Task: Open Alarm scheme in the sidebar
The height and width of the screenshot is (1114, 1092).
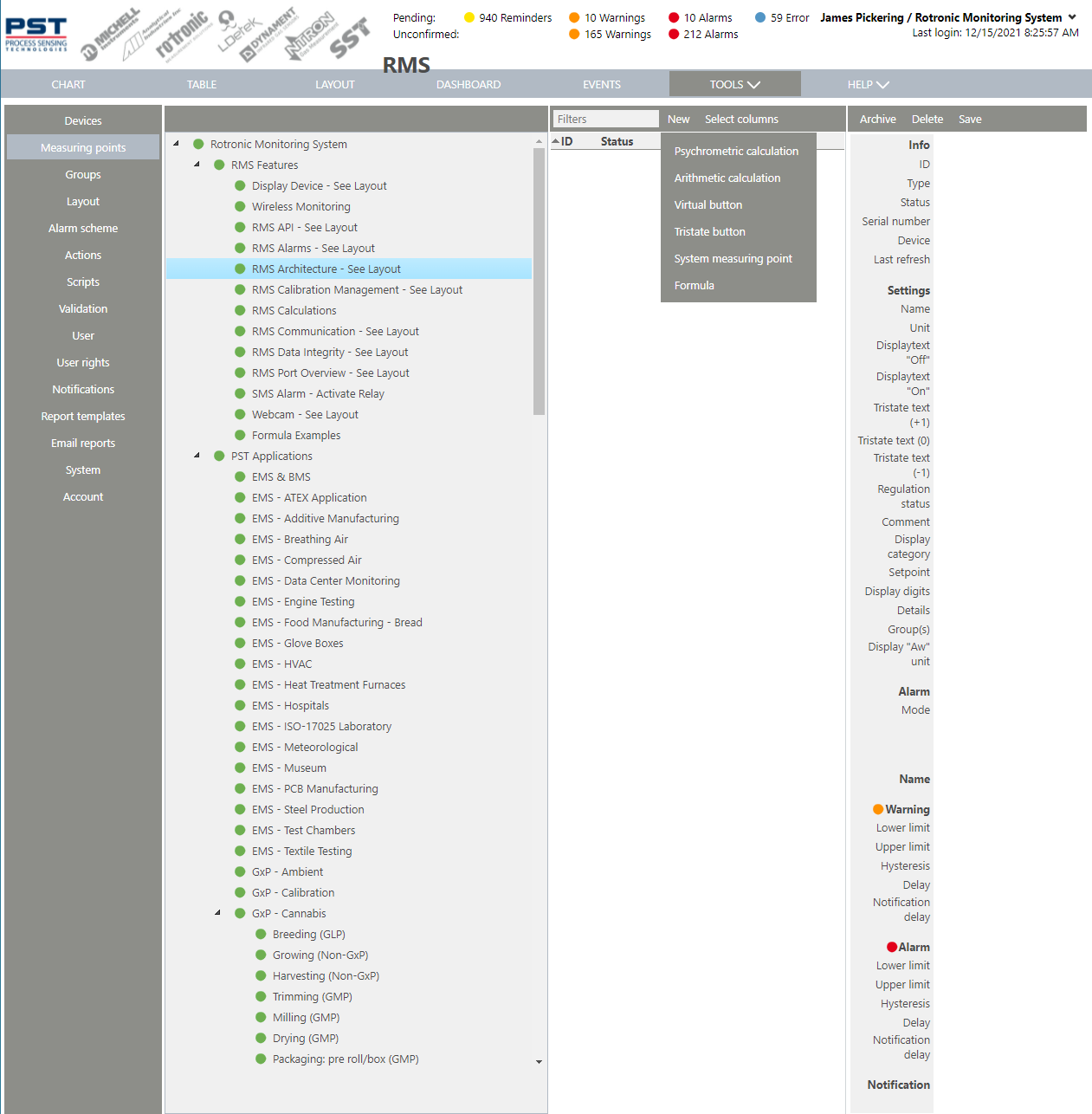Action: point(83,228)
